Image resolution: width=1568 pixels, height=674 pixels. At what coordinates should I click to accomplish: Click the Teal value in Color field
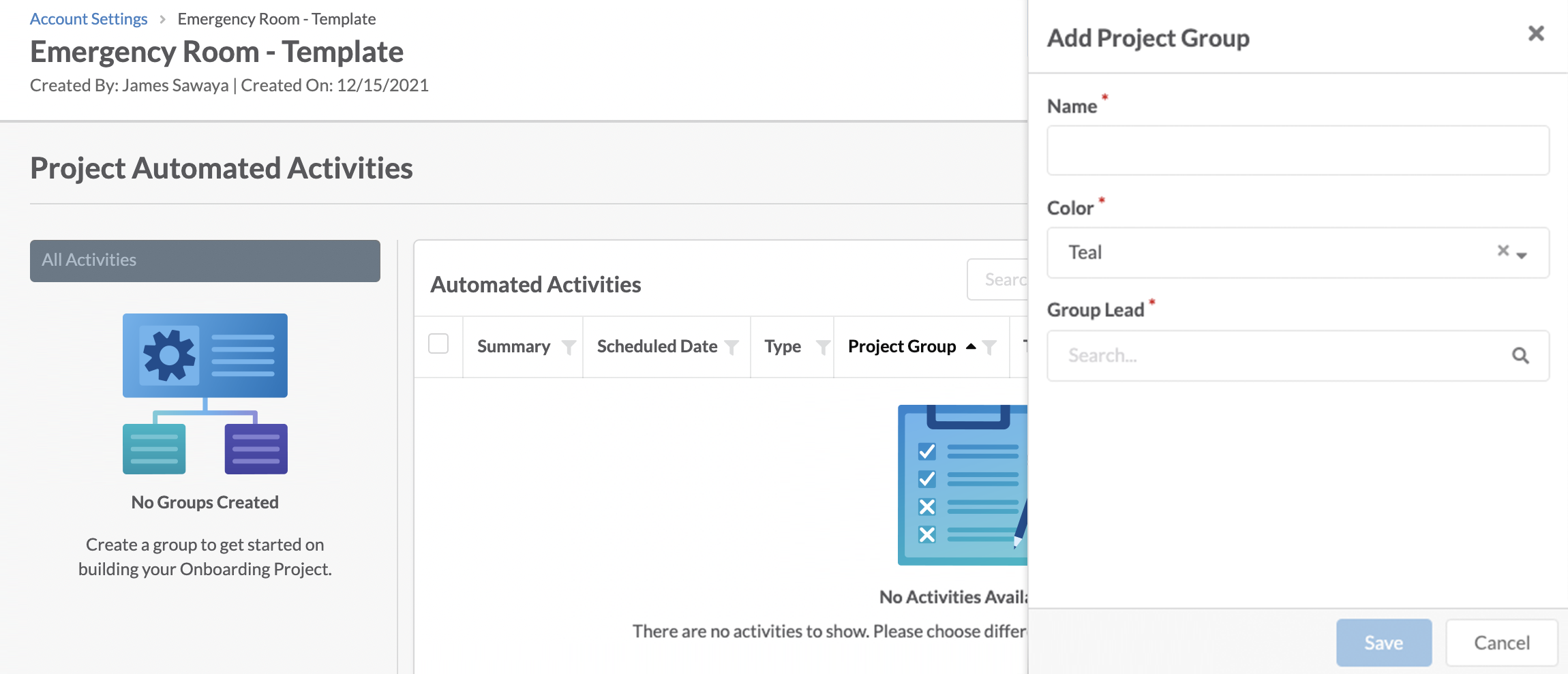tap(1085, 253)
